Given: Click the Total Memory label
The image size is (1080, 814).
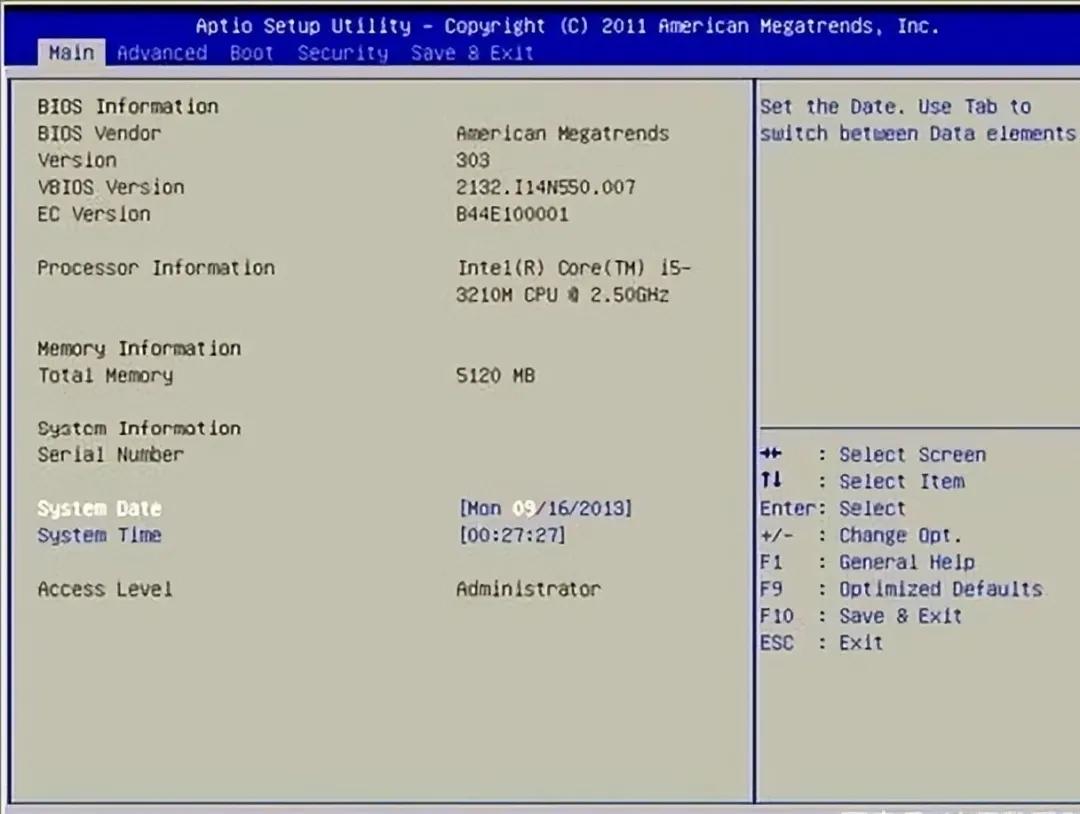Looking at the screenshot, I should click(x=105, y=375).
